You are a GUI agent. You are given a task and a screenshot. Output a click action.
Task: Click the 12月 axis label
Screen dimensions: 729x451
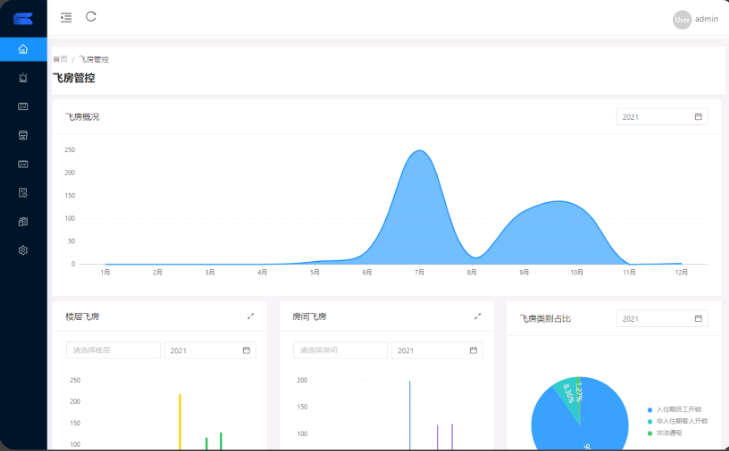point(681,272)
